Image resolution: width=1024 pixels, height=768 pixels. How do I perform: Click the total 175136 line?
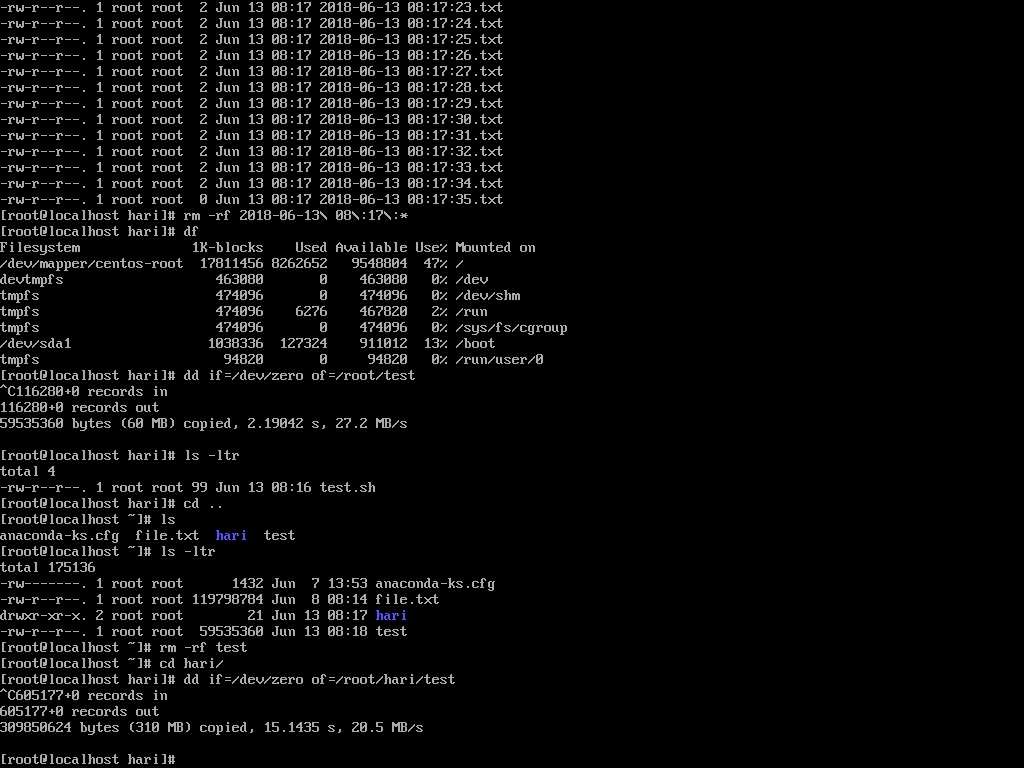point(48,568)
